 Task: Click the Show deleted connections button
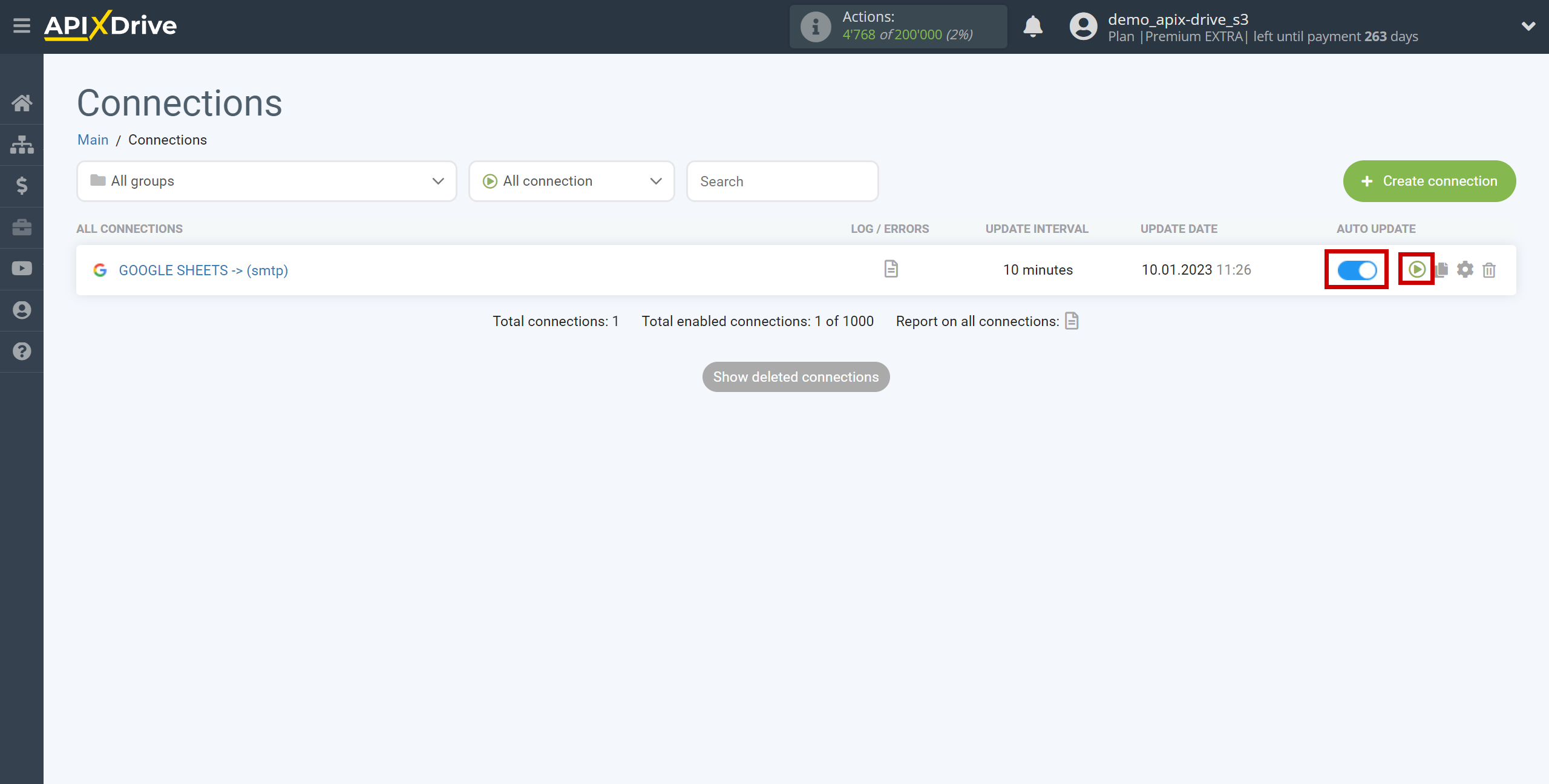click(796, 377)
